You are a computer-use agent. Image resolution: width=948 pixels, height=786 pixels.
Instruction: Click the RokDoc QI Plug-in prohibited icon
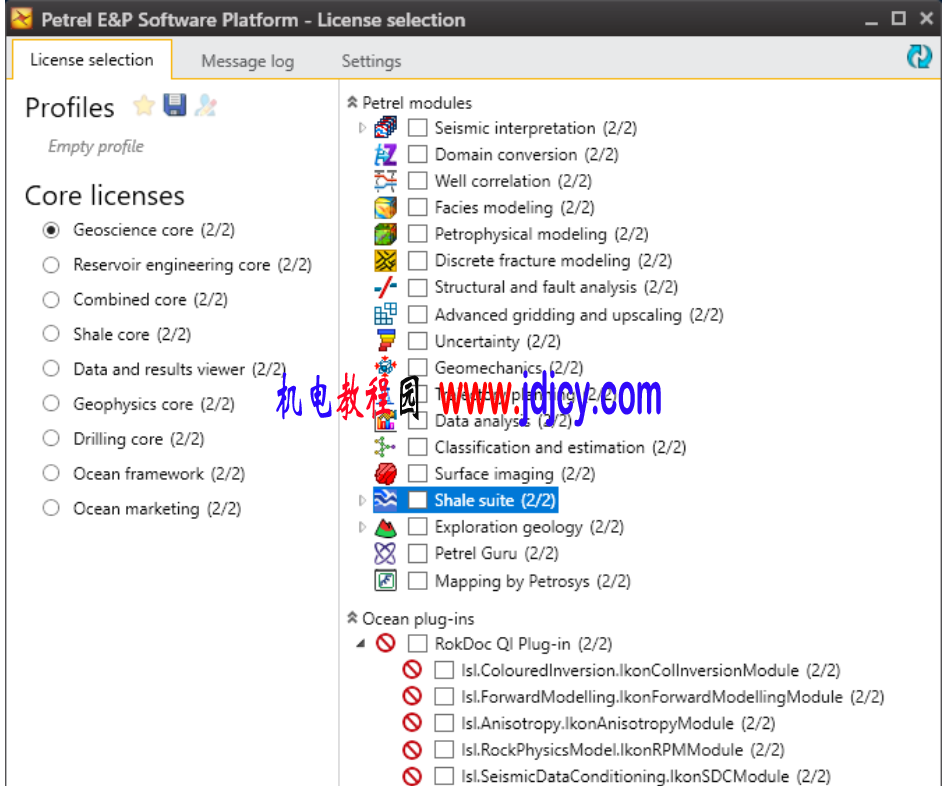[385, 643]
